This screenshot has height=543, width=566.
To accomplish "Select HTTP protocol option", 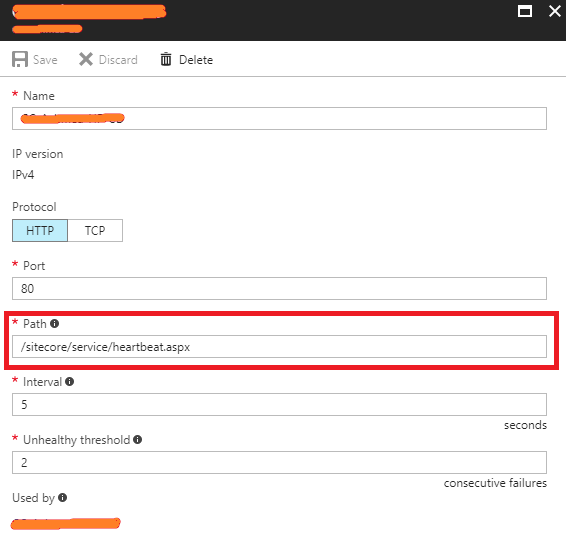I will click(x=40, y=230).
